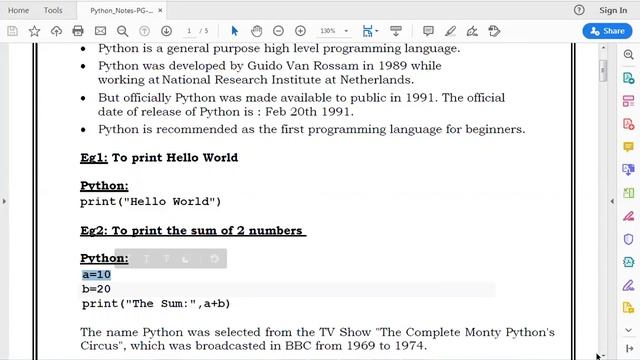Click the Save file icon
Image resolution: width=640 pixels, height=360 pixels.
[x=12, y=31]
